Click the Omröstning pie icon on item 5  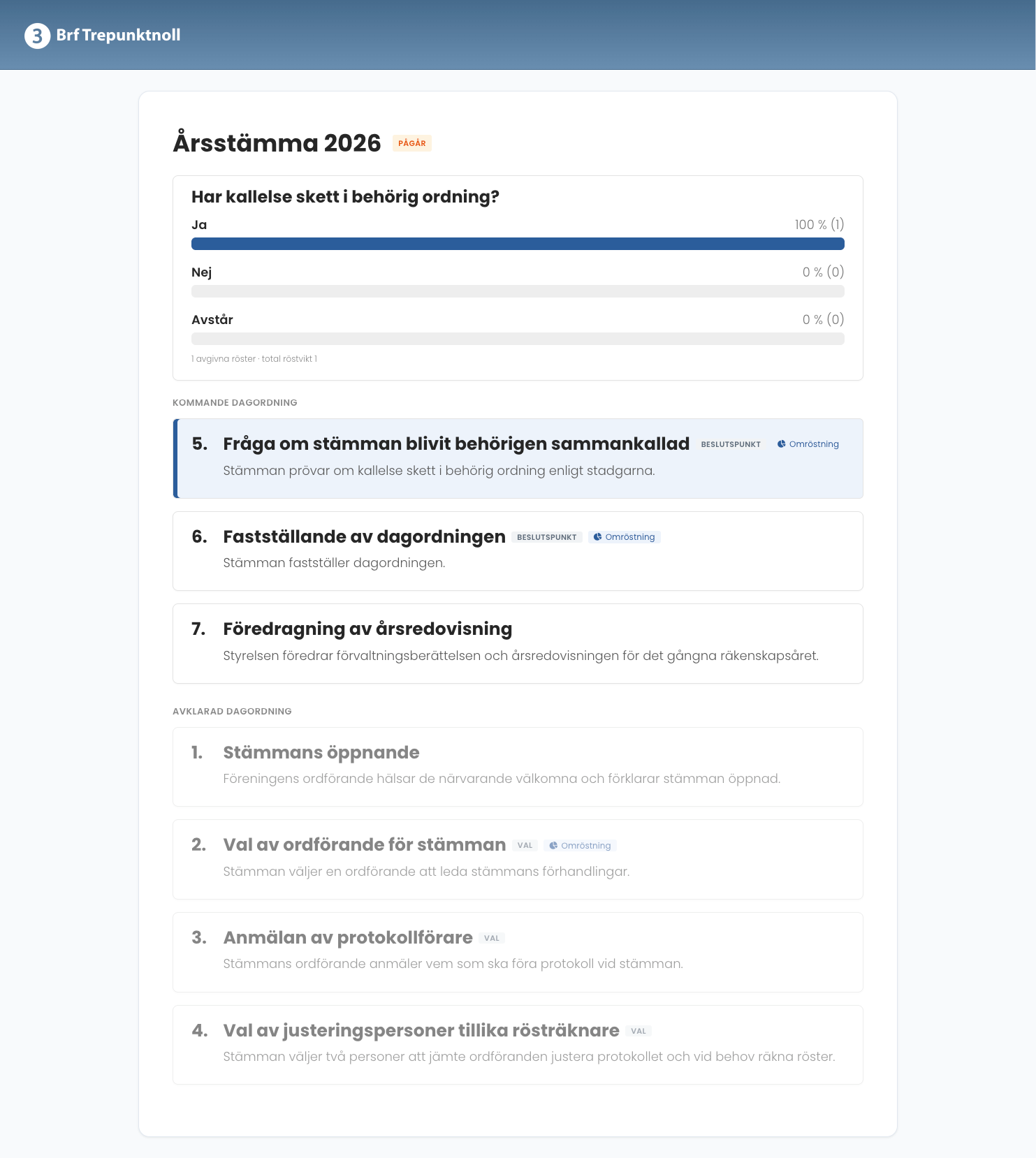[x=782, y=444]
